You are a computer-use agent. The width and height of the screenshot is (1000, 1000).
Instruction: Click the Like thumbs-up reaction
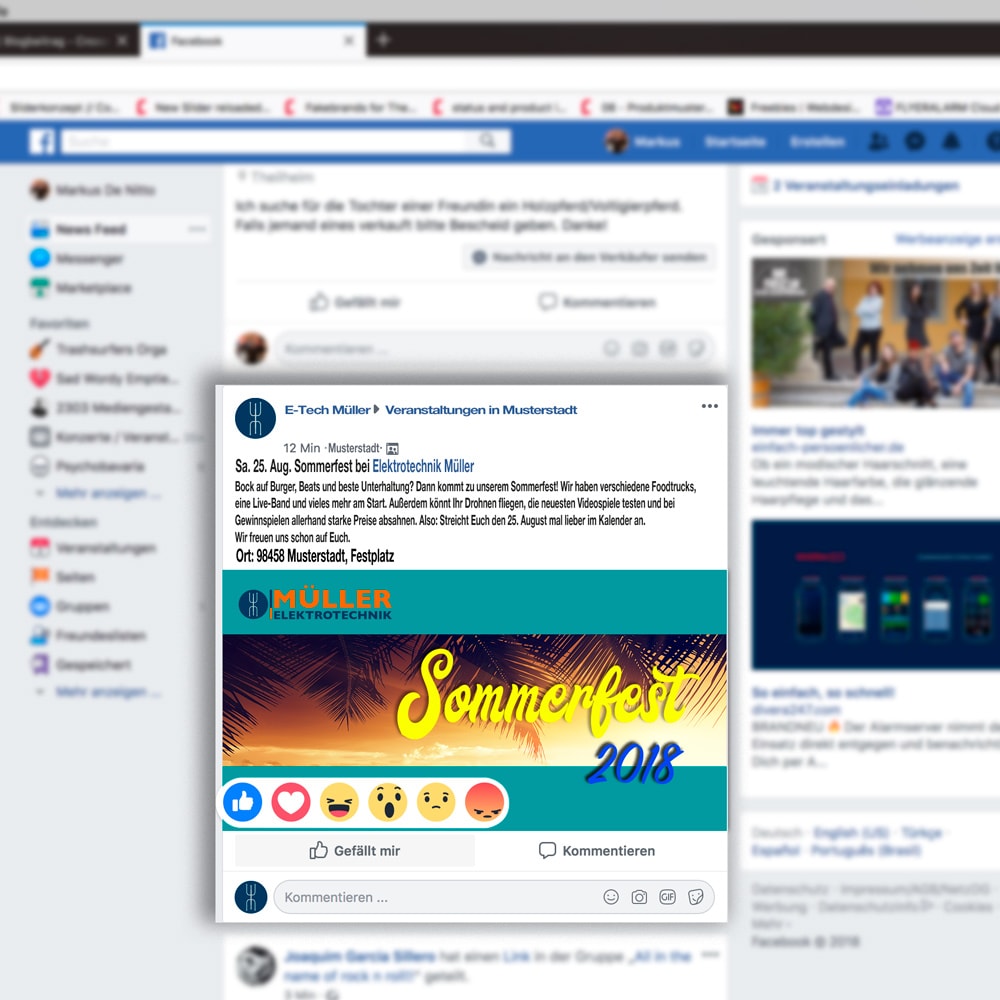[243, 802]
